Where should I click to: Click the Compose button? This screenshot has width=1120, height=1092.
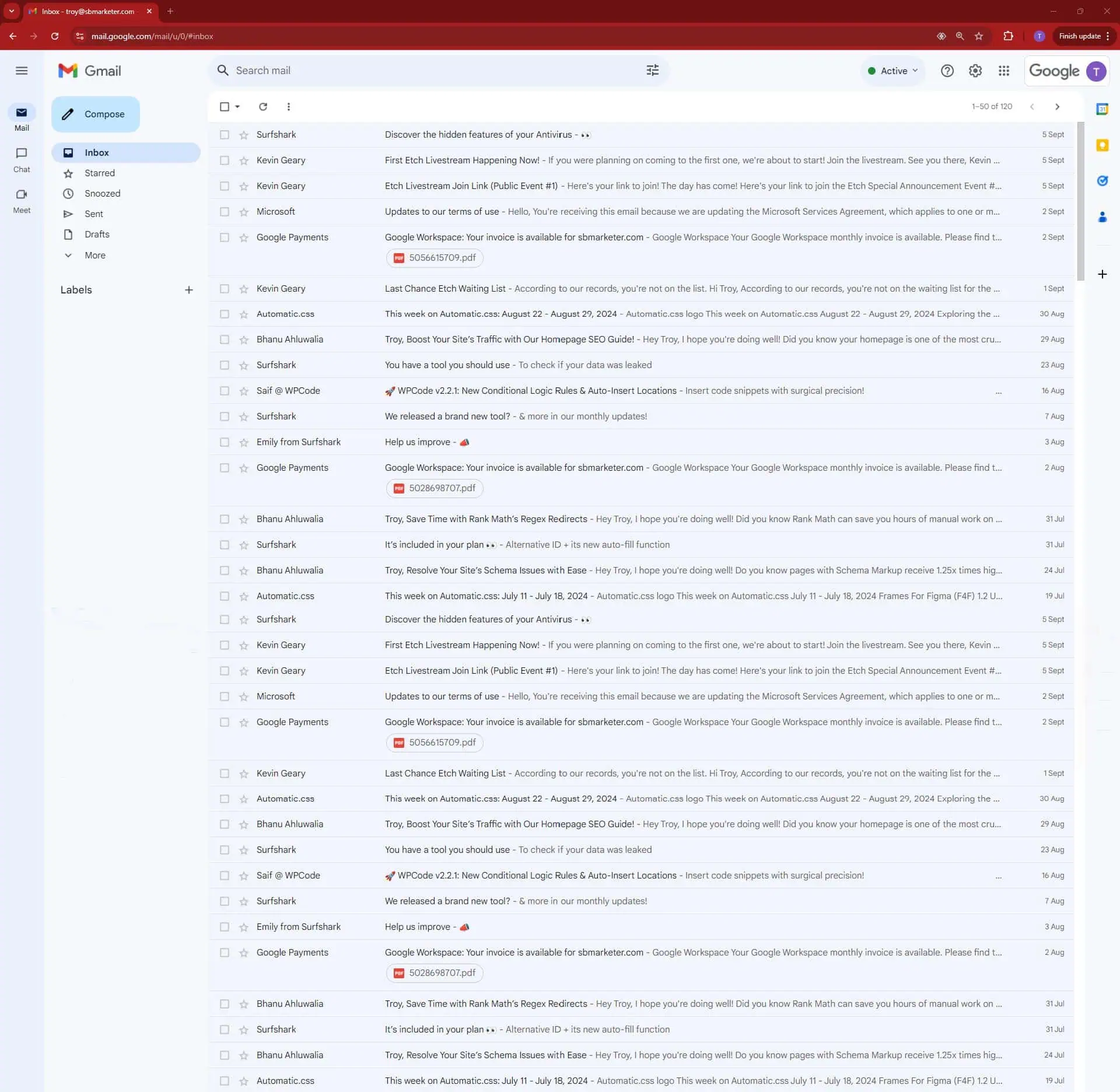click(96, 114)
